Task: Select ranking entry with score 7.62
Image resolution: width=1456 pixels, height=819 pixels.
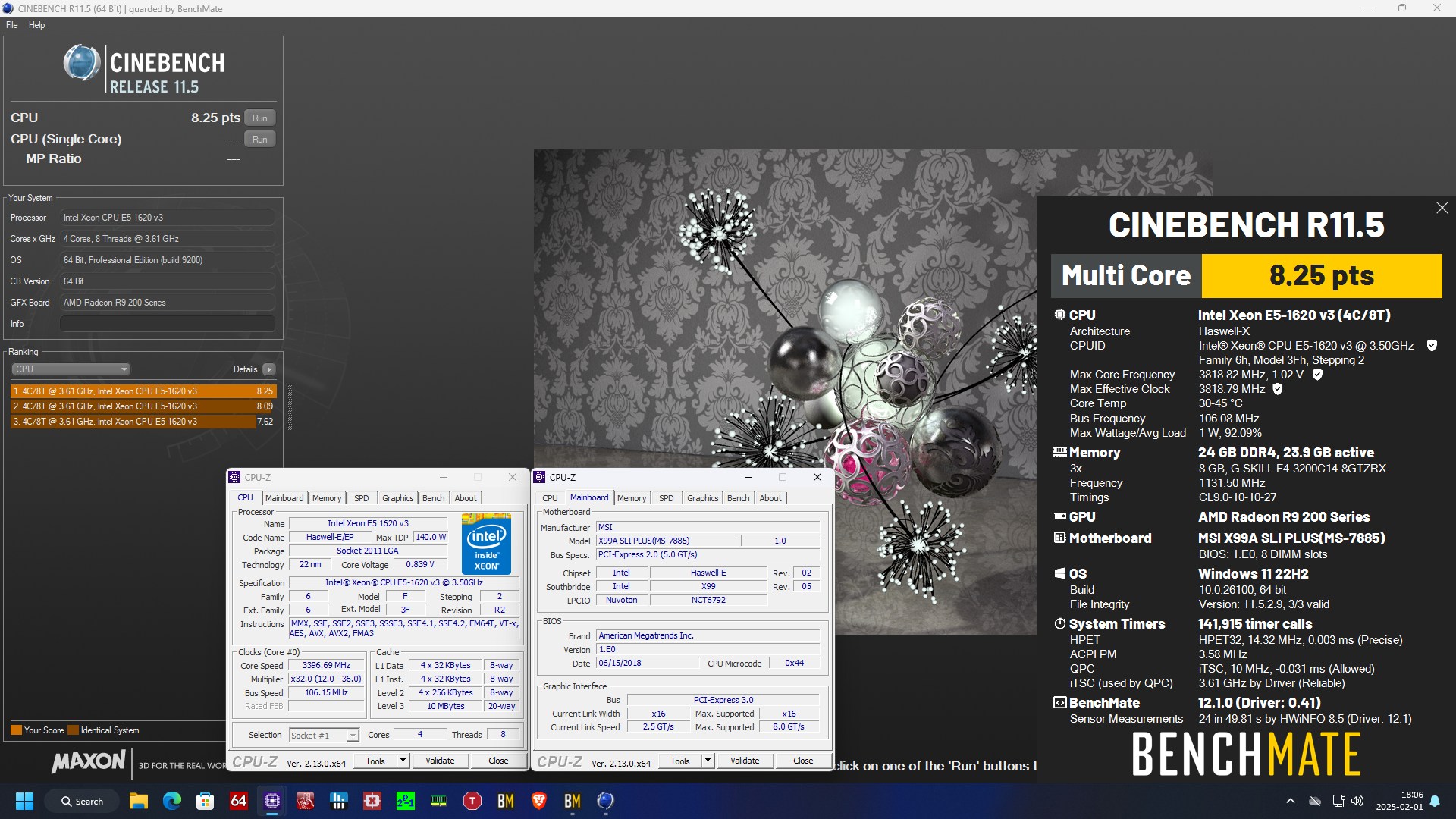Action: (x=143, y=422)
